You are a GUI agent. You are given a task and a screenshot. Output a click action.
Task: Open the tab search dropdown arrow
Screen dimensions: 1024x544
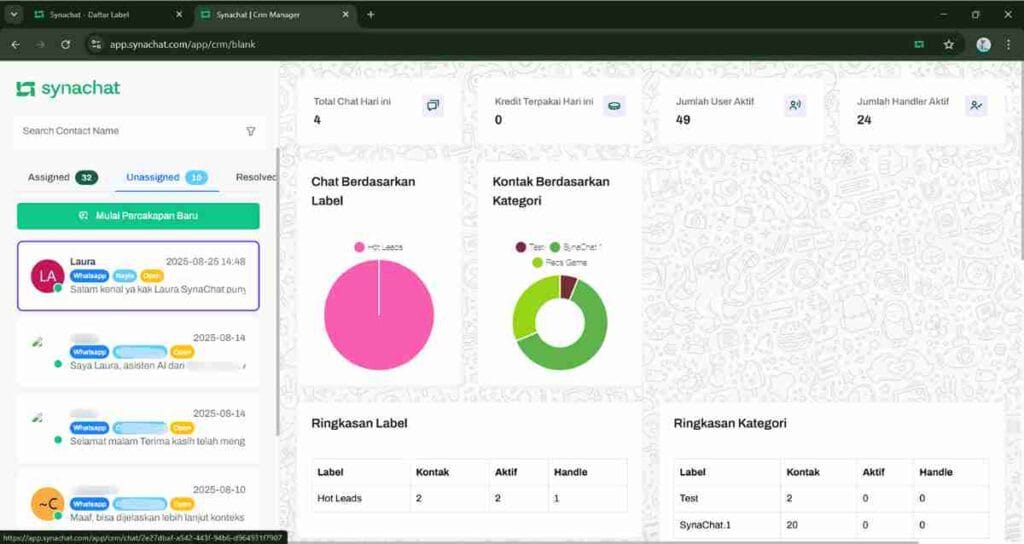point(13,14)
